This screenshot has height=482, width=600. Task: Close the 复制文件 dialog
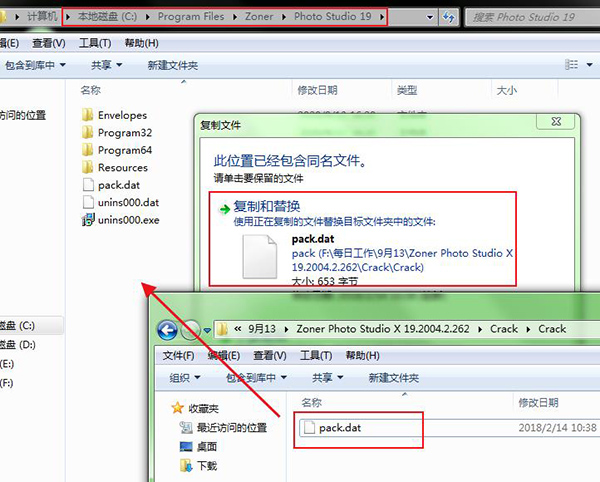coord(556,122)
